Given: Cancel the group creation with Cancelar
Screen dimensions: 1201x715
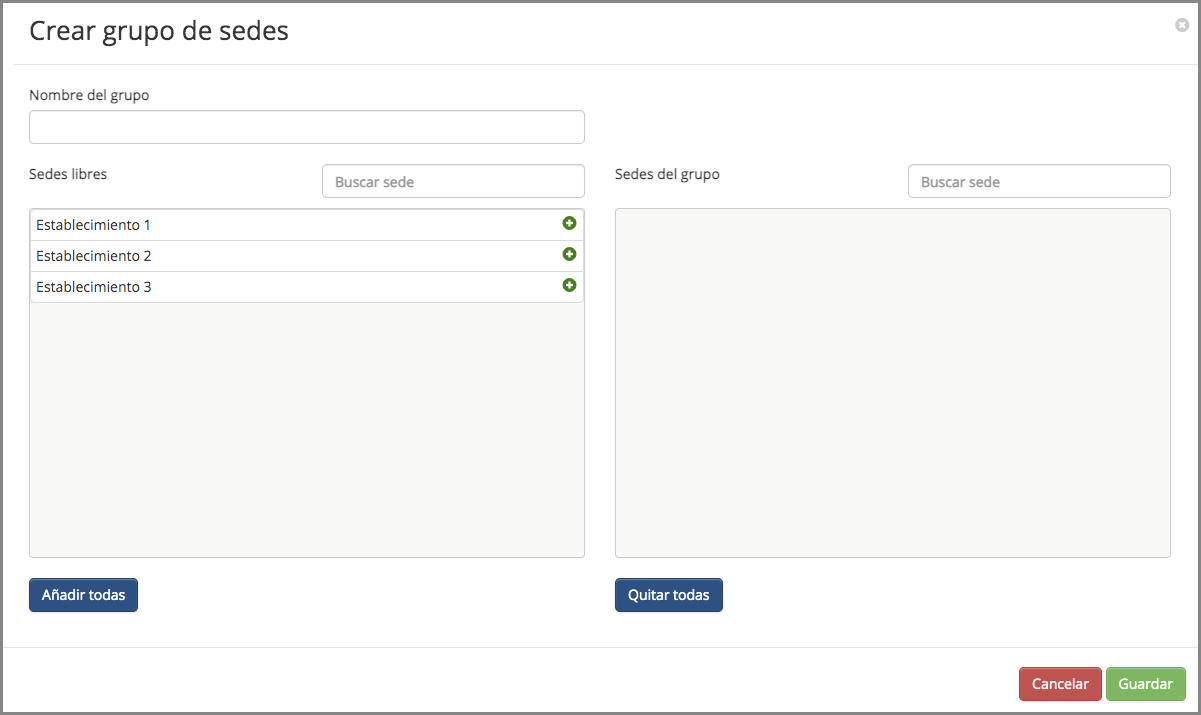Looking at the screenshot, I should (1059, 684).
